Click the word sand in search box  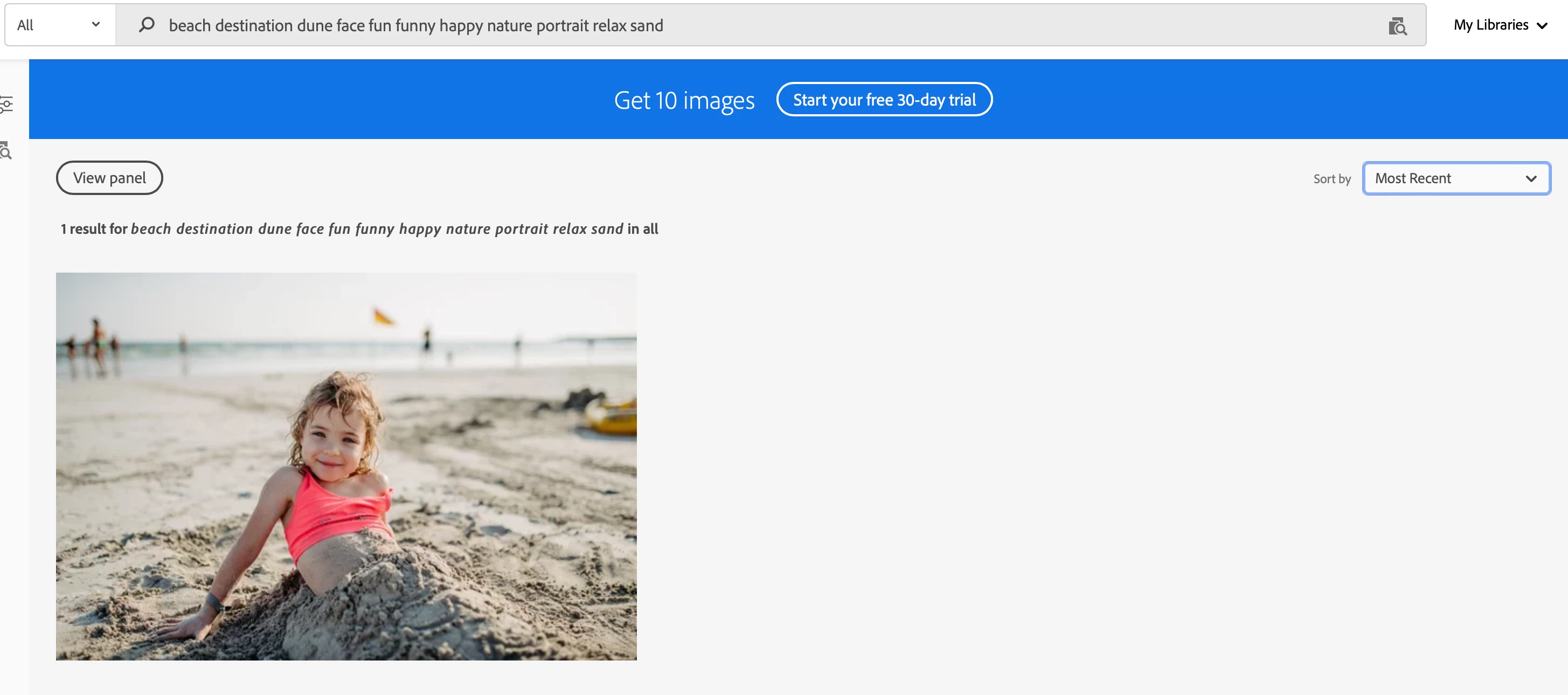pos(647,25)
